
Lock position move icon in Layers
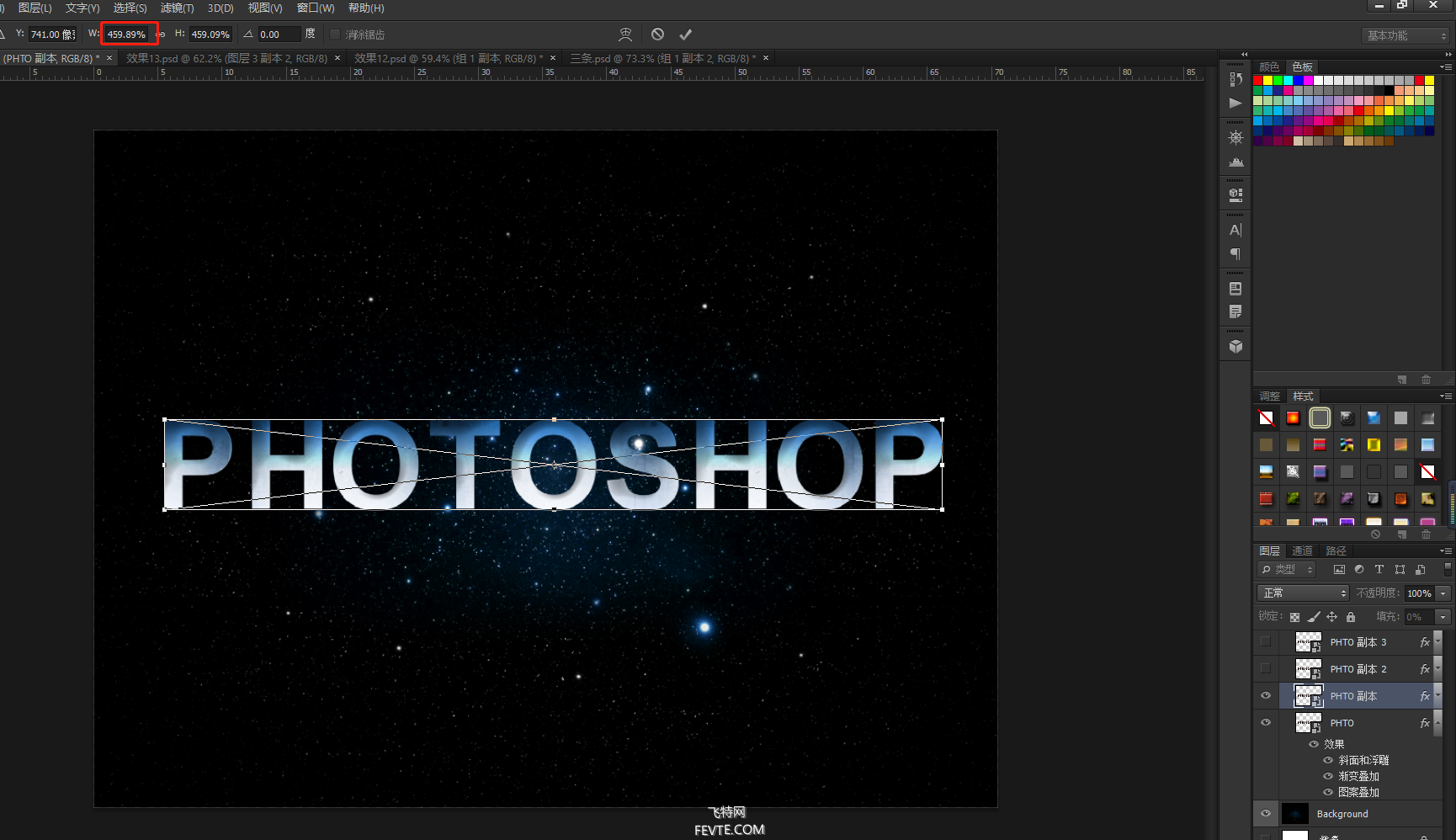click(x=1332, y=617)
